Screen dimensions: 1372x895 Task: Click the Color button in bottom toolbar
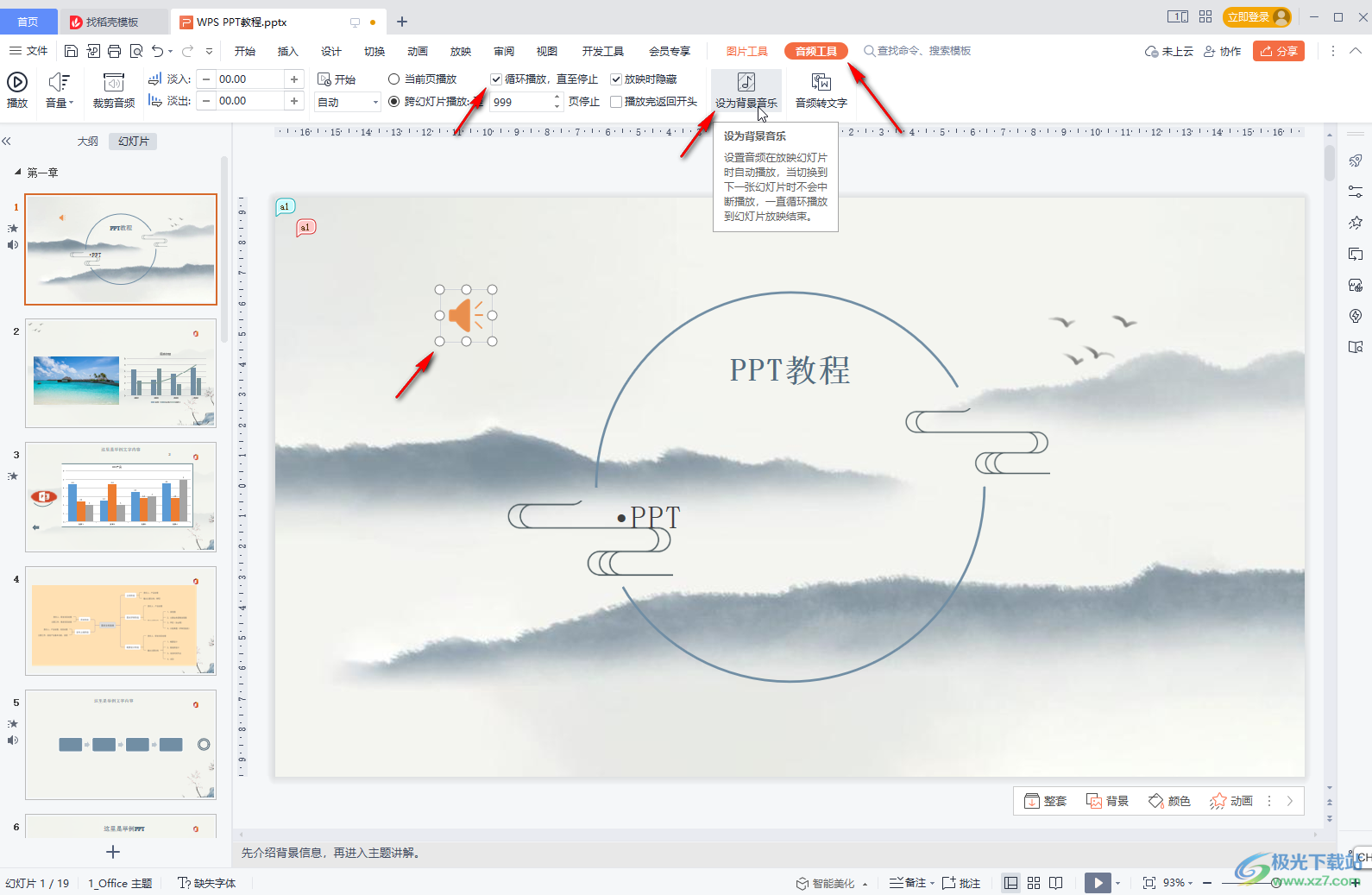coord(1169,801)
